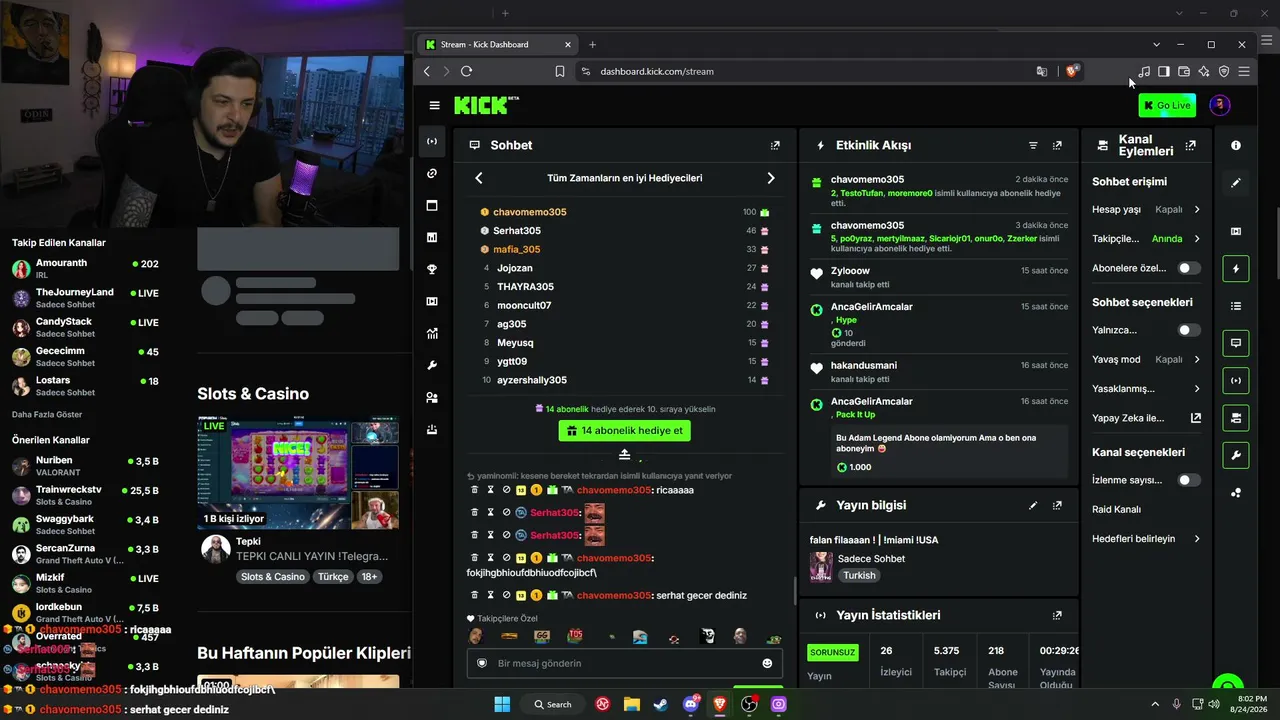Click the Daha Fazla Göster link
Screen dimensions: 1280x720
(47, 414)
